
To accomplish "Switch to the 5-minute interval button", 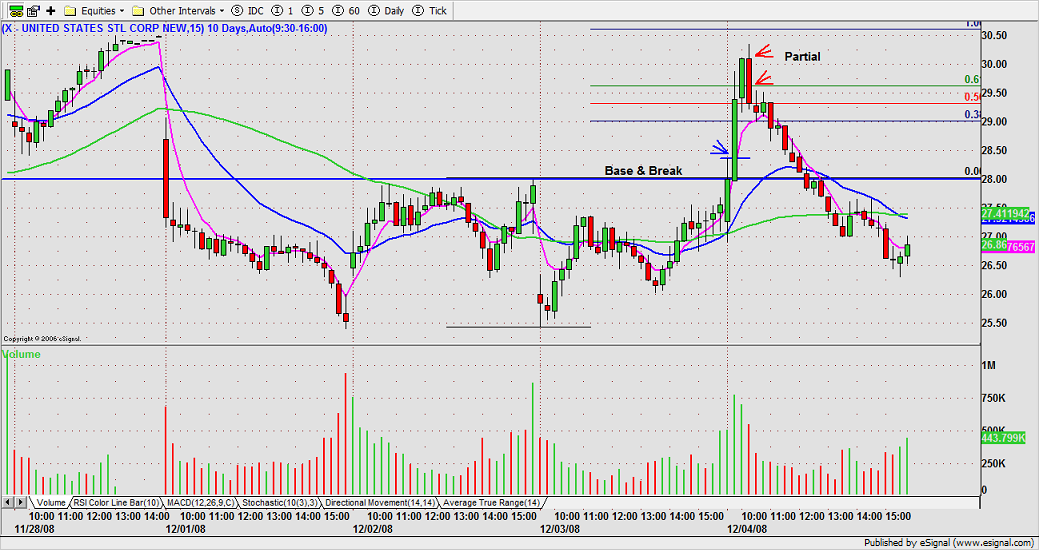I will coord(314,11).
